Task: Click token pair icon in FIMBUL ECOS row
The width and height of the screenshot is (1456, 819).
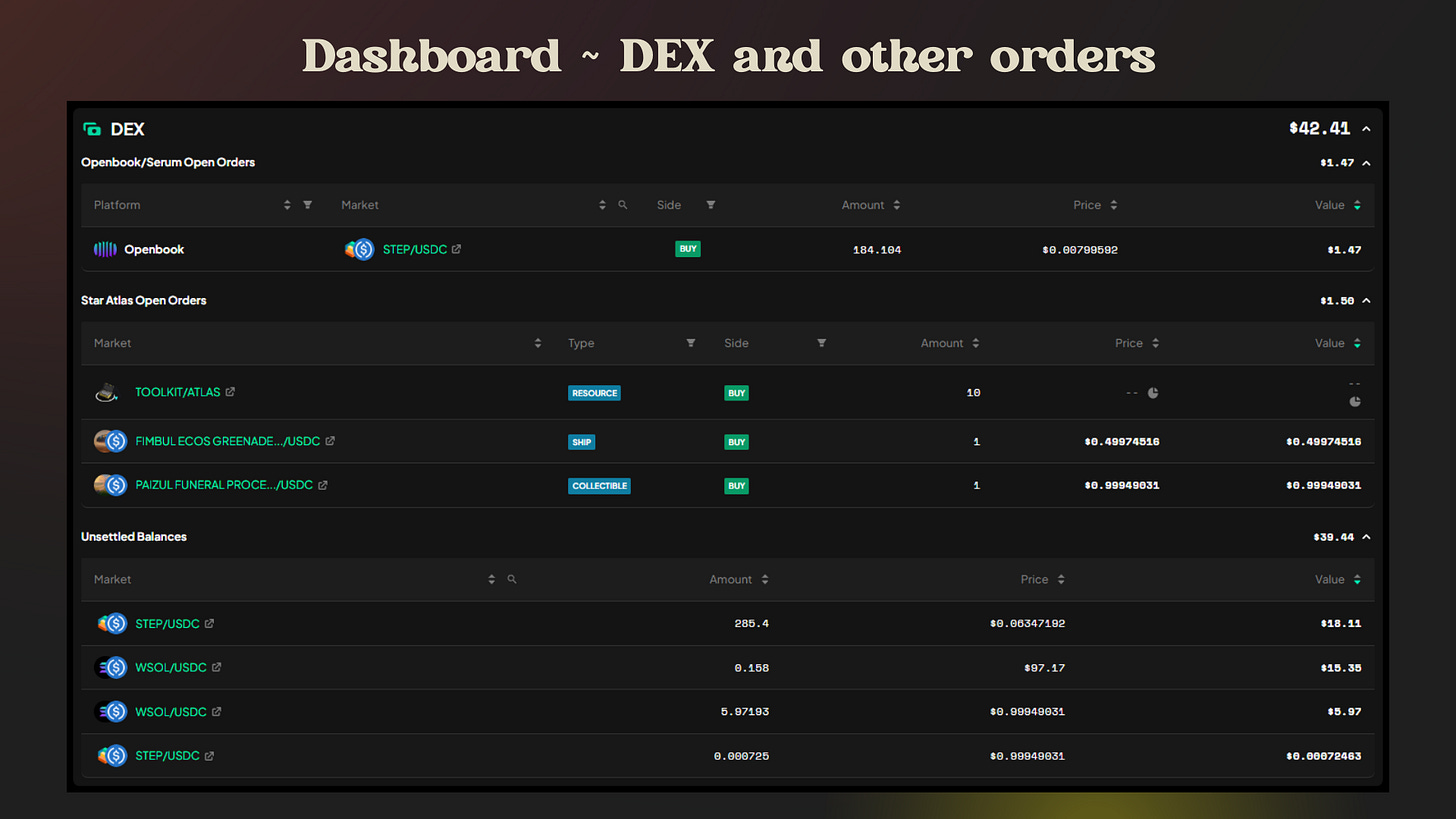Action: point(110,441)
